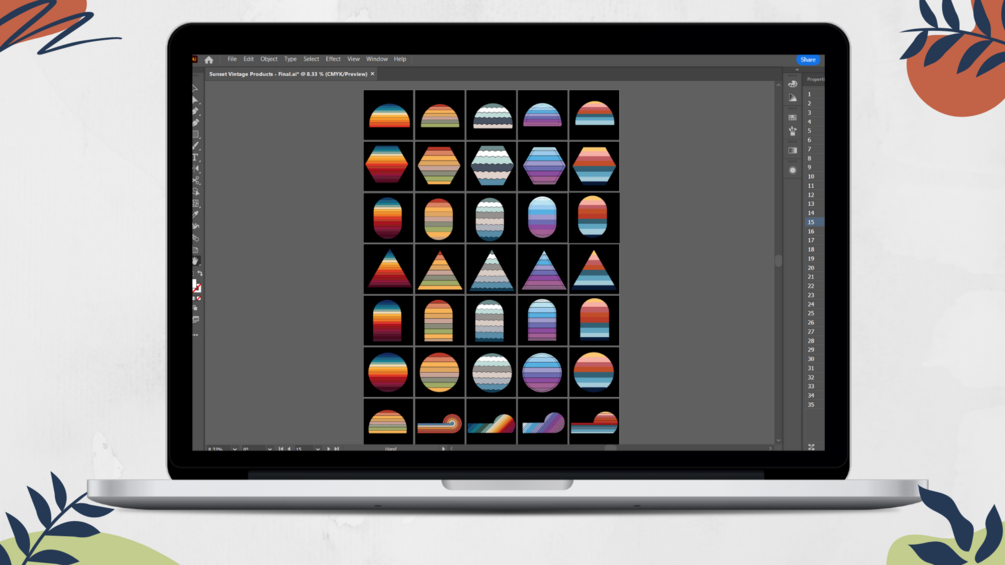
Task: Jump to first artboard navigation button
Action: (281, 448)
